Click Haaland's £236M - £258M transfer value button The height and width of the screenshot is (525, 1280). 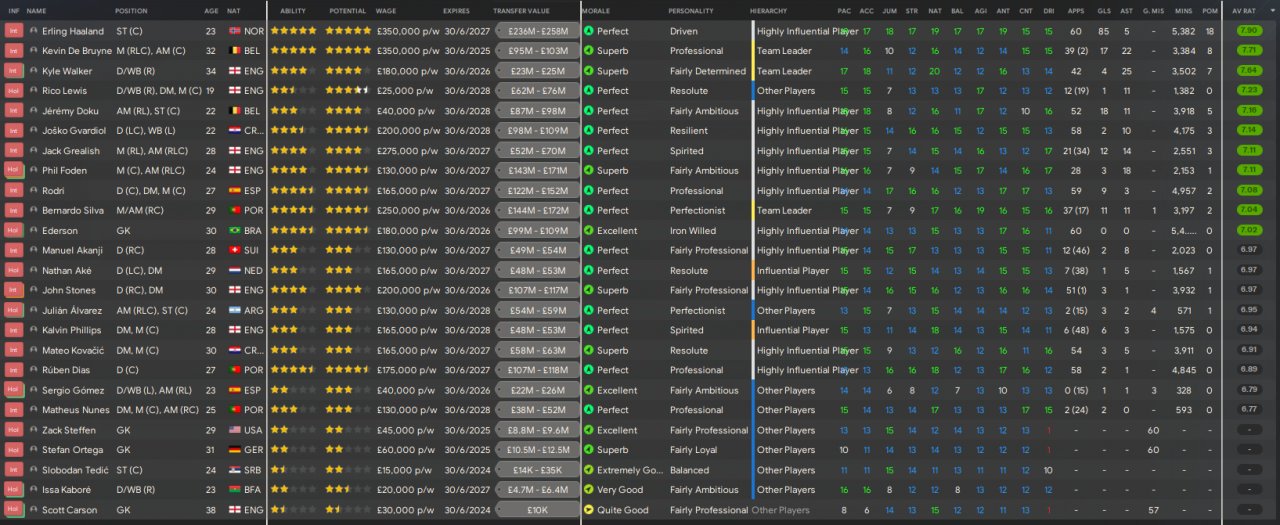pyautogui.click(x=538, y=31)
